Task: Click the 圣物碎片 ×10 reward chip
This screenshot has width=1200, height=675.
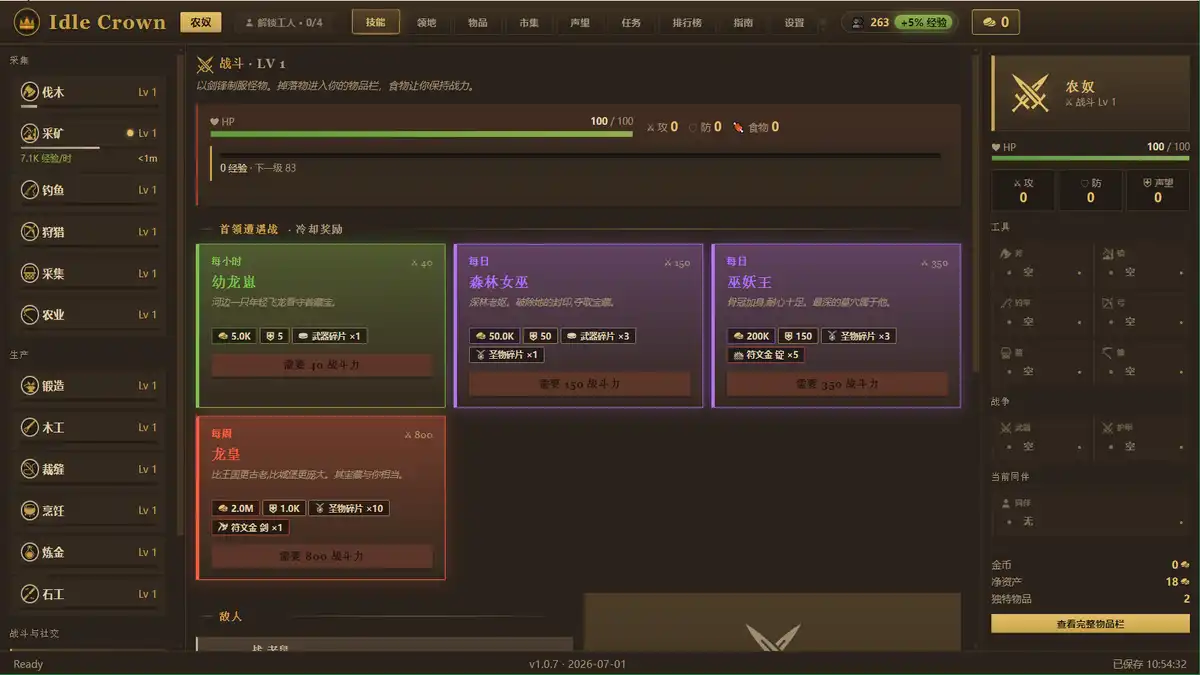Action: [x=349, y=508]
